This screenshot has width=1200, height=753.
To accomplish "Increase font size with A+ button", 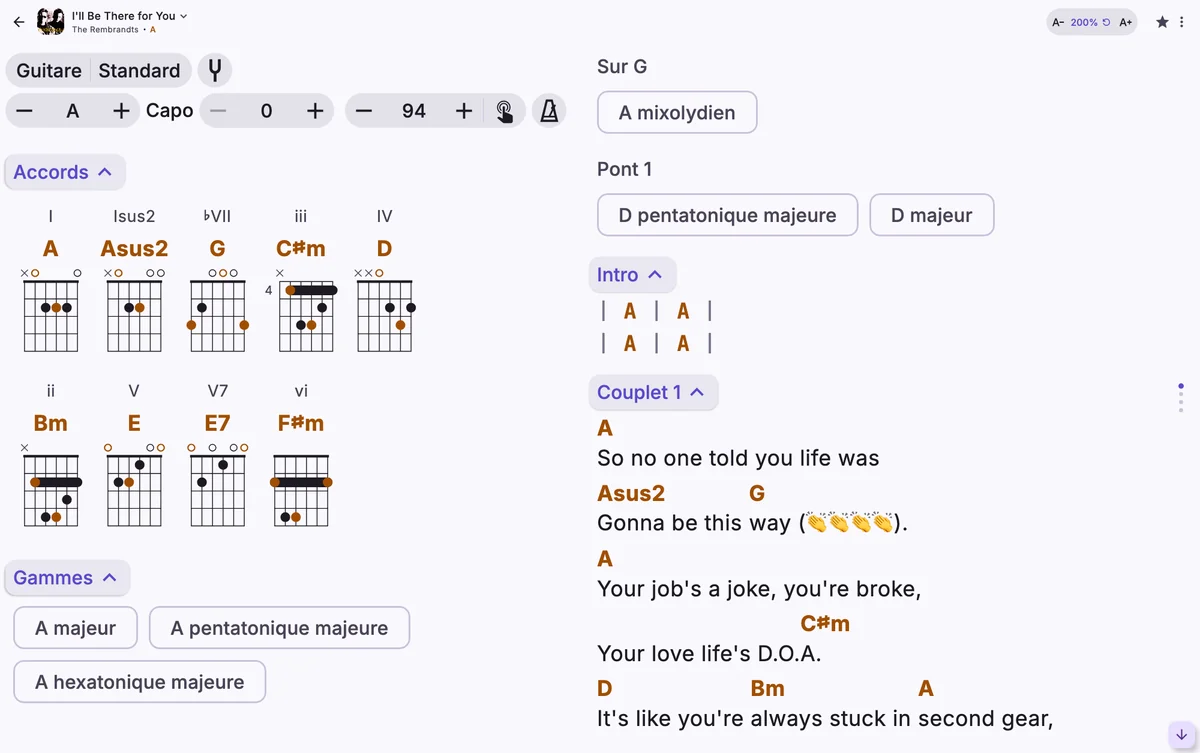I will tap(1126, 22).
